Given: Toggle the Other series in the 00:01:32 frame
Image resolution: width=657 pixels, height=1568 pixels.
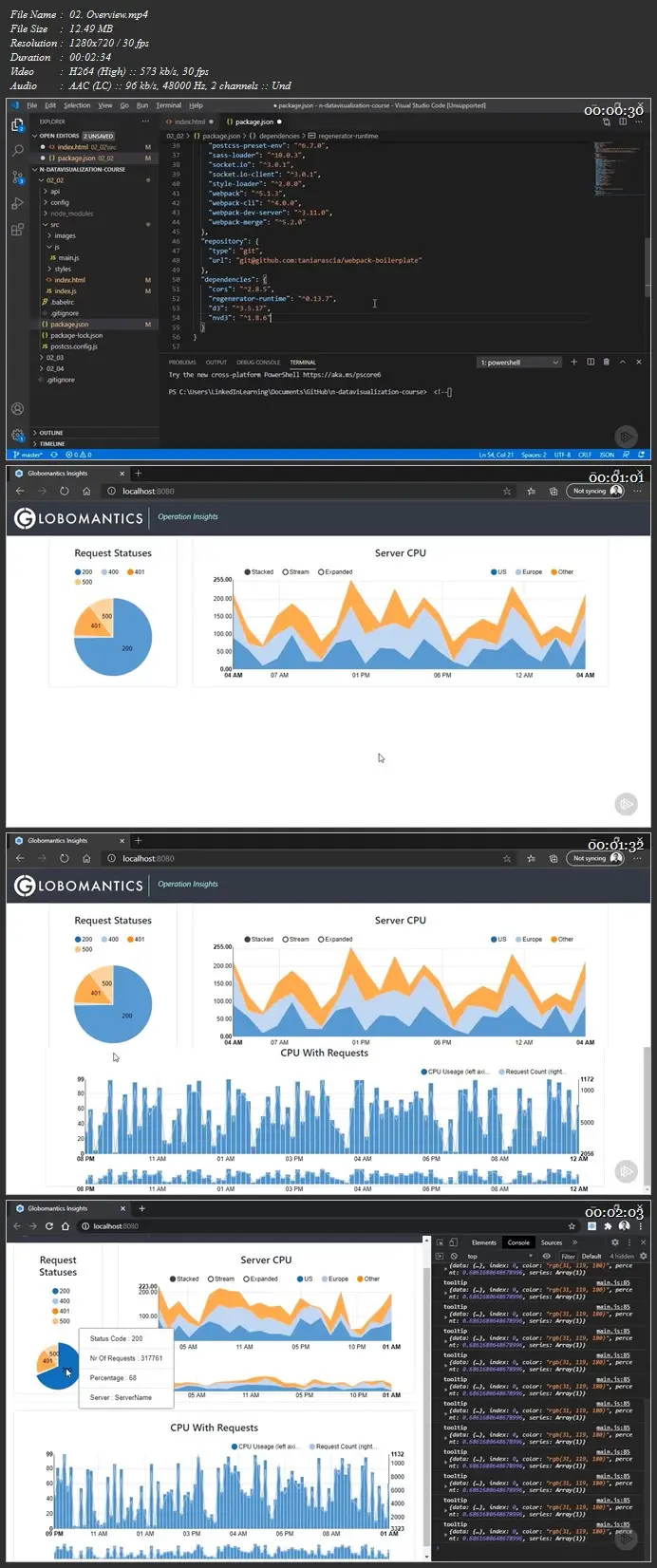Looking at the screenshot, I should point(562,939).
